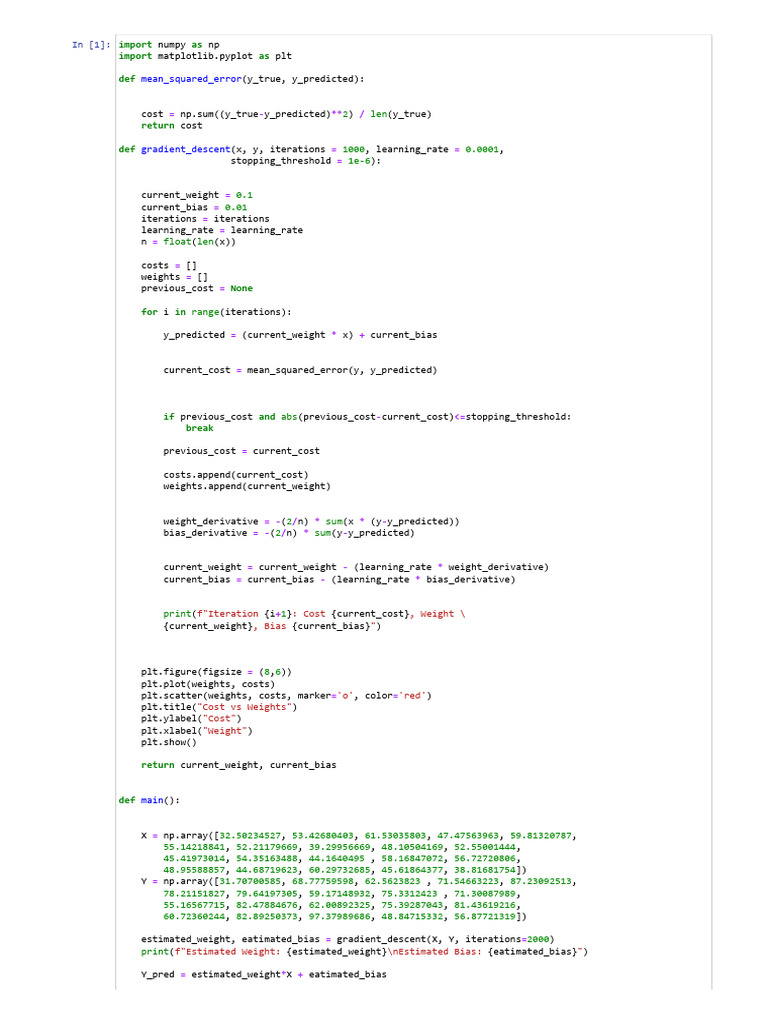The height and width of the screenshot is (1024, 768).
Task: Click the {current_weight}, Bias continuation line
Action: click(x=272, y=626)
